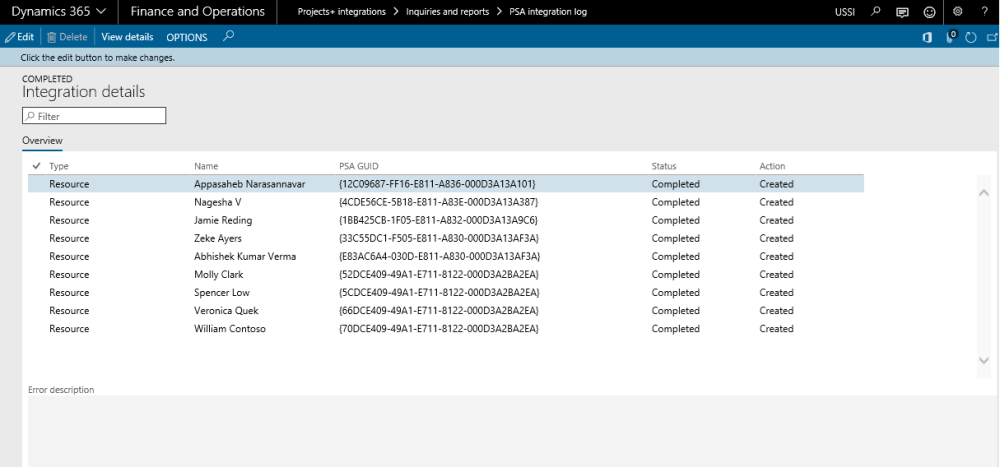1000x467 pixels.
Task: Click the Edit button
Action: pos(19,37)
